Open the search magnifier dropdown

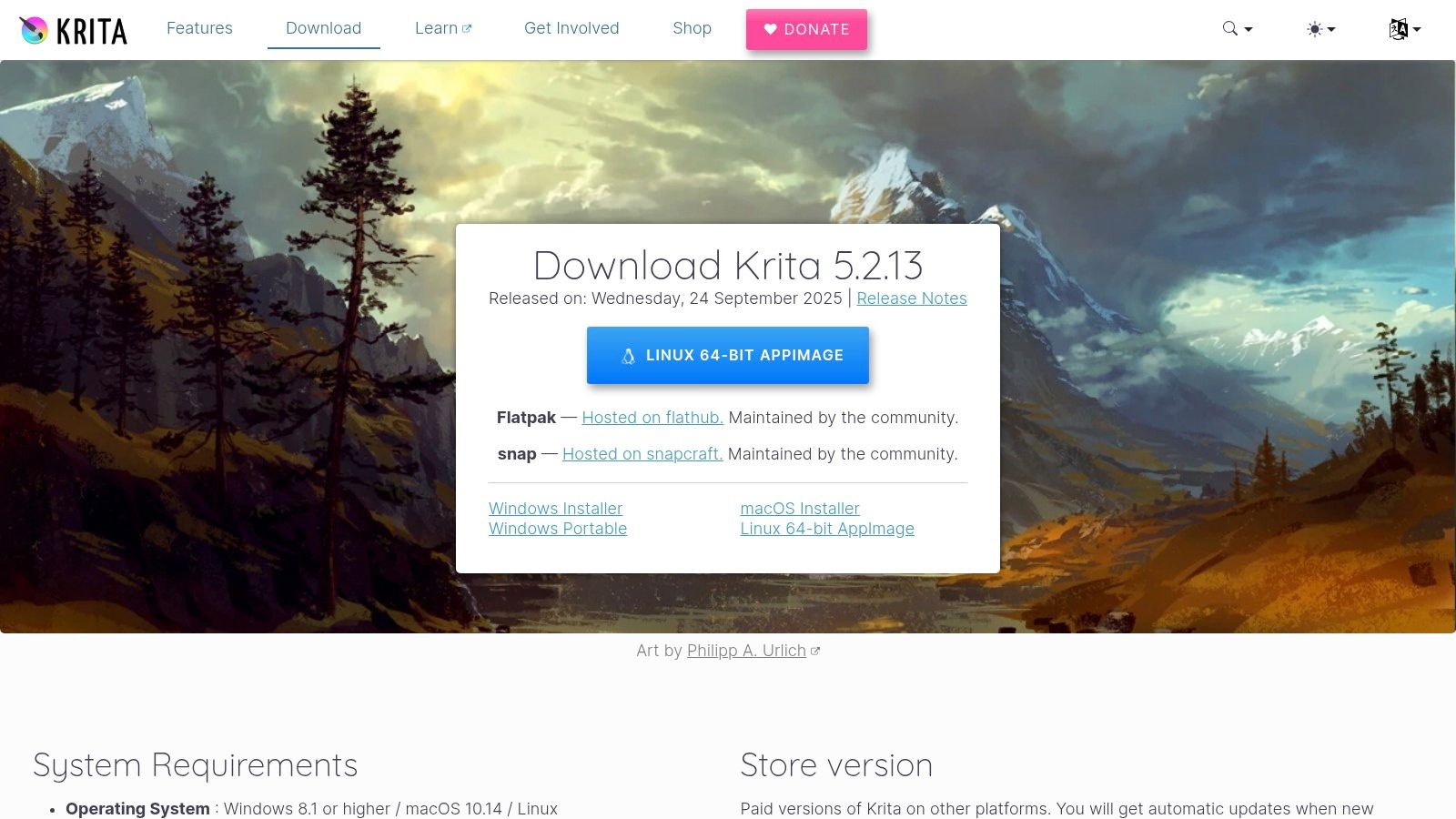1238,29
